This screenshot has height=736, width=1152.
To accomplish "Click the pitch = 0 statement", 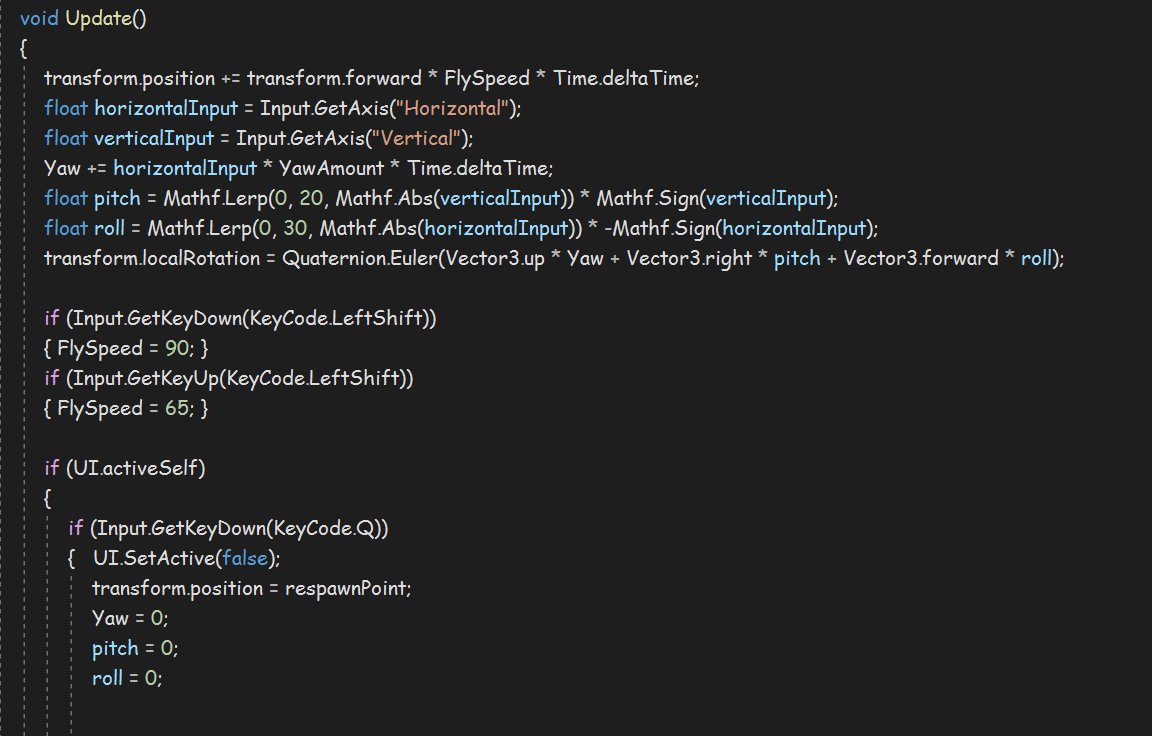I will coord(134,649).
